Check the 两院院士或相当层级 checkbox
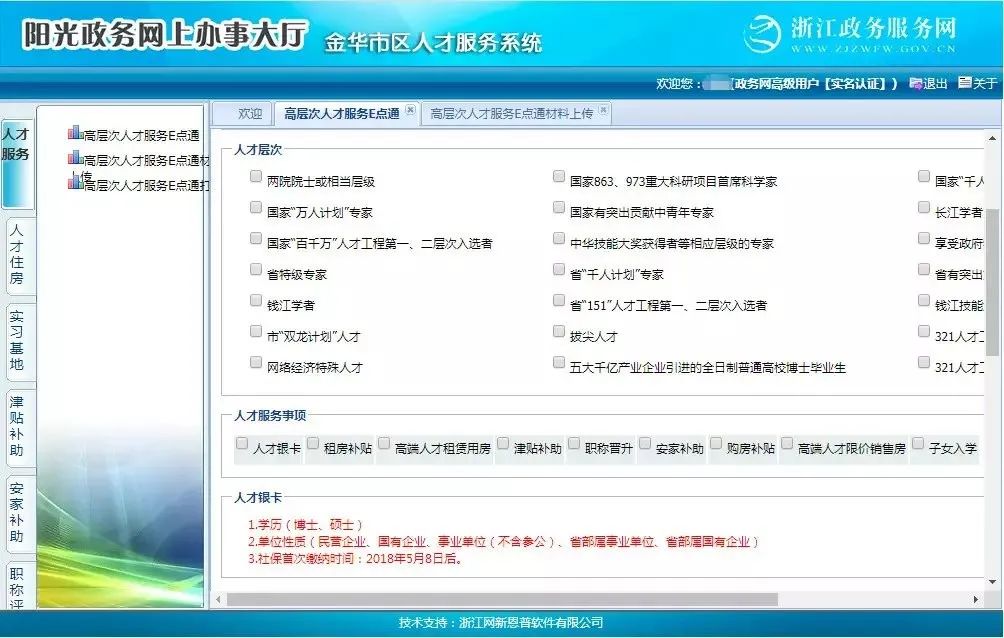Screen dimensions: 1004x638 click(257, 177)
